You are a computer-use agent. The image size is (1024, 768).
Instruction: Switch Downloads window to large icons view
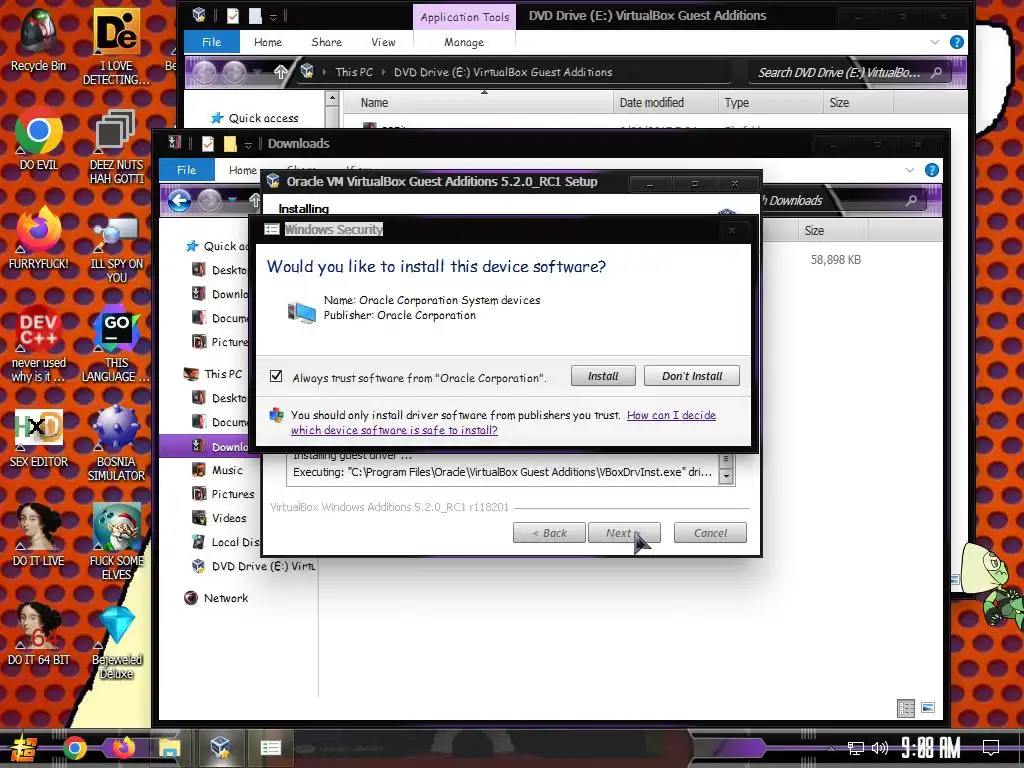click(927, 708)
